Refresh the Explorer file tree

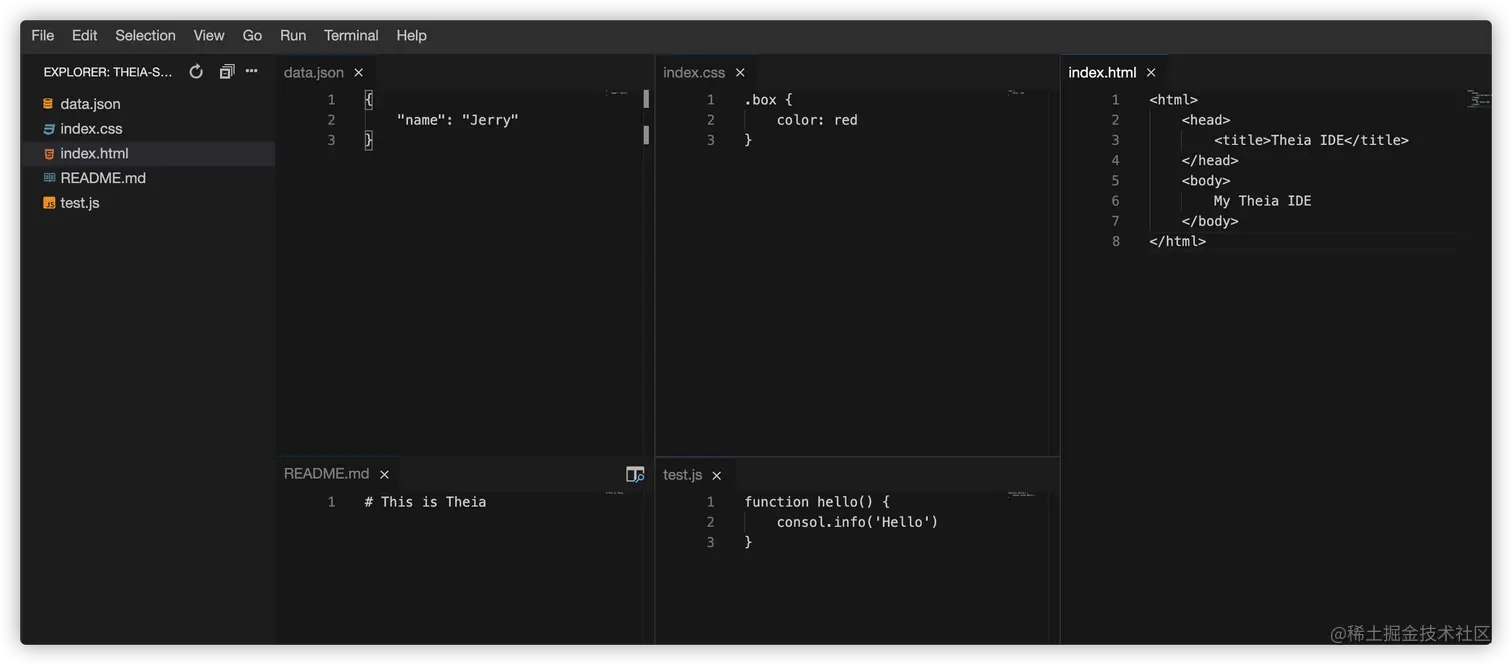click(196, 71)
